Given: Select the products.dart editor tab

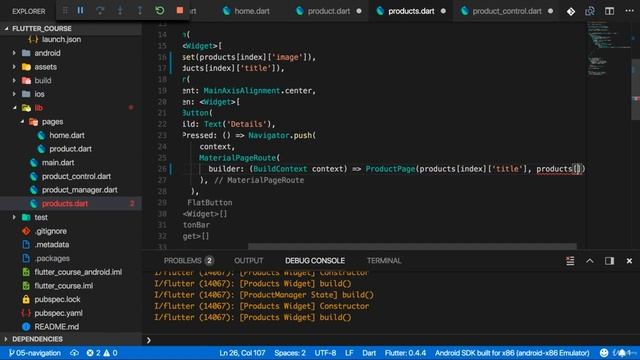Looking at the screenshot, I should [x=411, y=11].
